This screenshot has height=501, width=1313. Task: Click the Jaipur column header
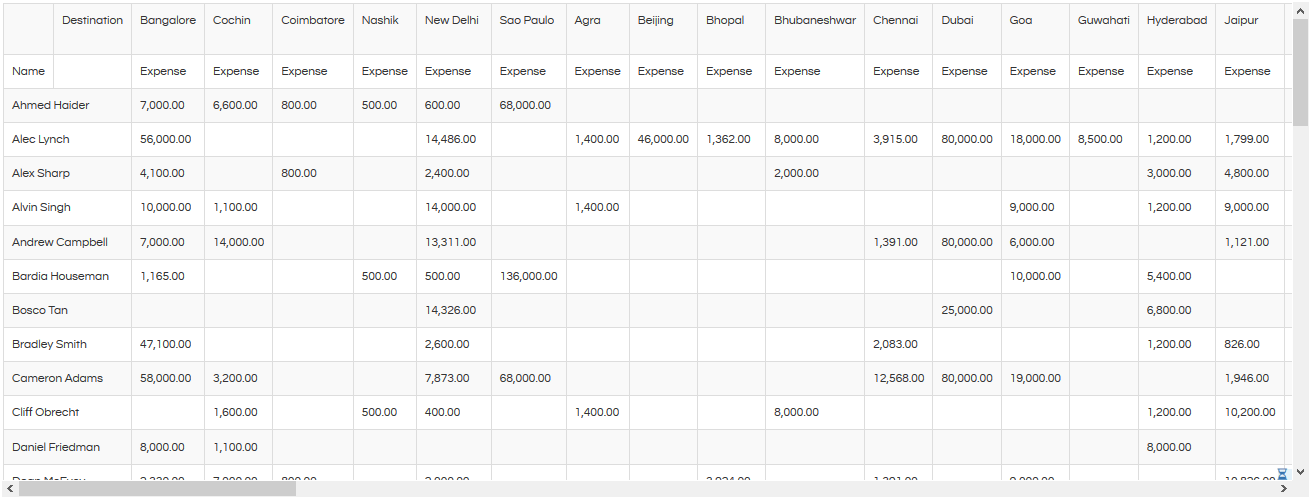1250,29
